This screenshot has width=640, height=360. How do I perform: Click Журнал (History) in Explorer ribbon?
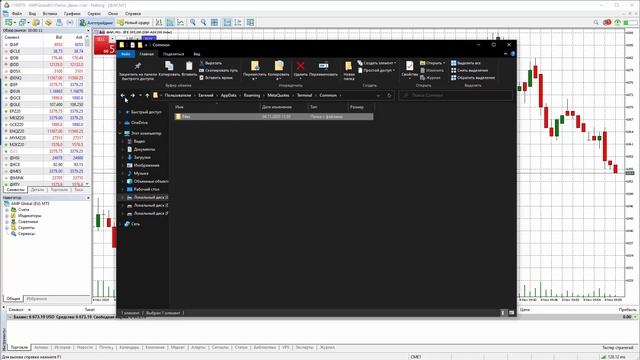(430, 78)
